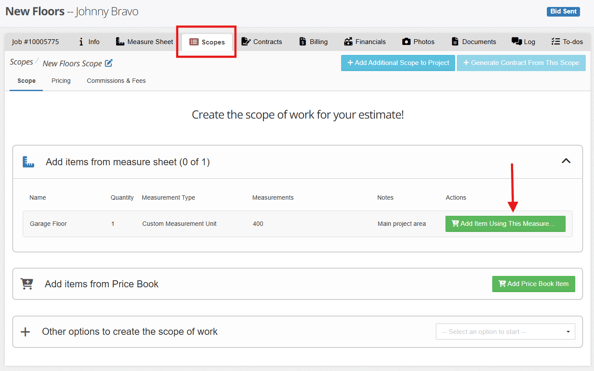594x371 pixels.
Task: Switch to the Pricing sub-tab
Action: pos(61,81)
